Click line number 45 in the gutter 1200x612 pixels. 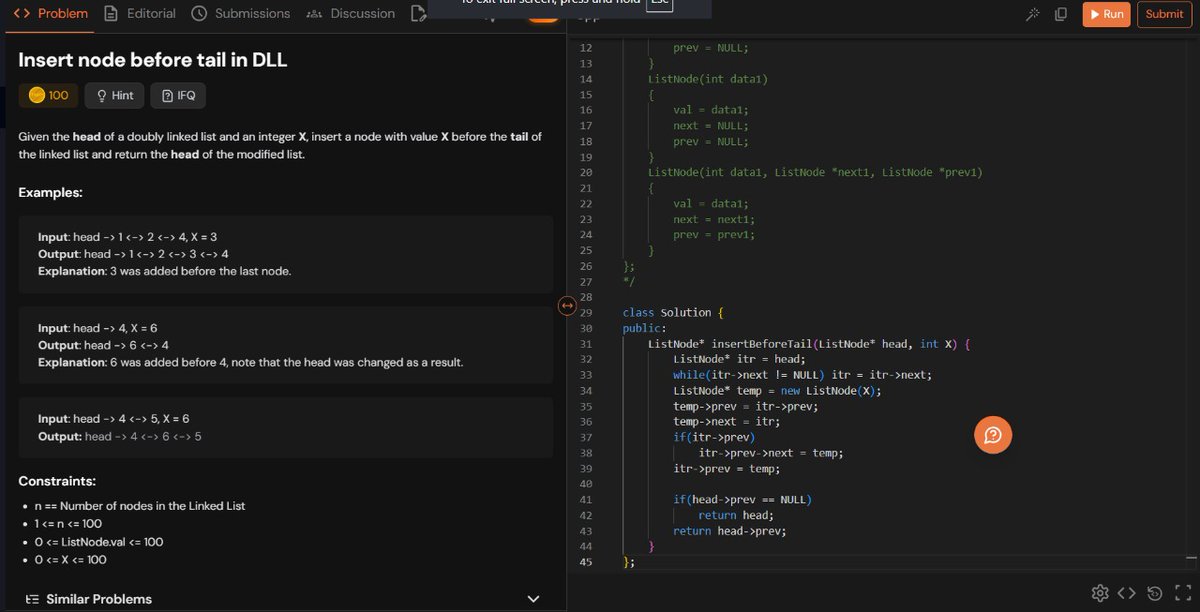click(585, 562)
